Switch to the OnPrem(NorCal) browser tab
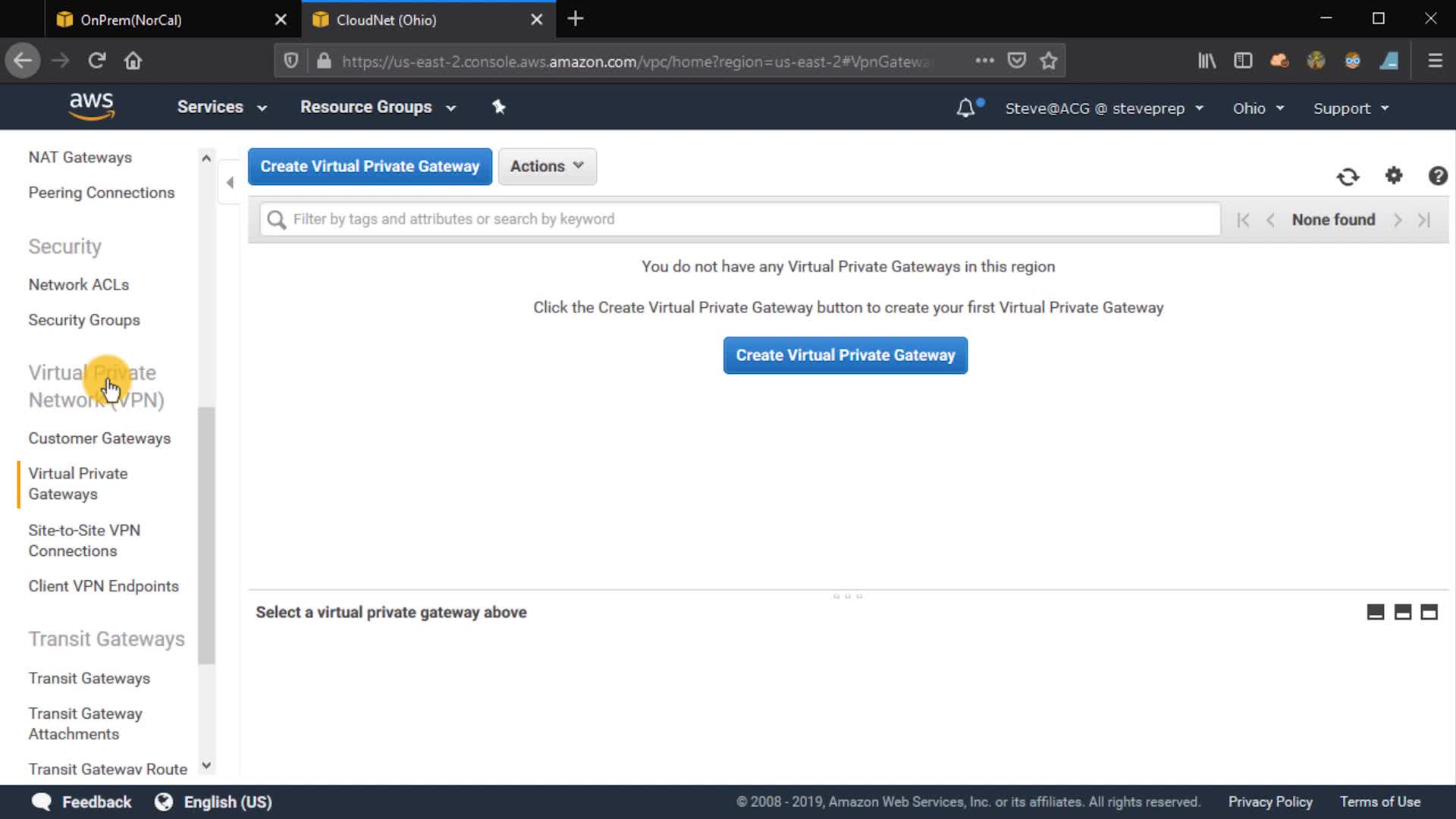1456x819 pixels. click(x=130, y=20)
